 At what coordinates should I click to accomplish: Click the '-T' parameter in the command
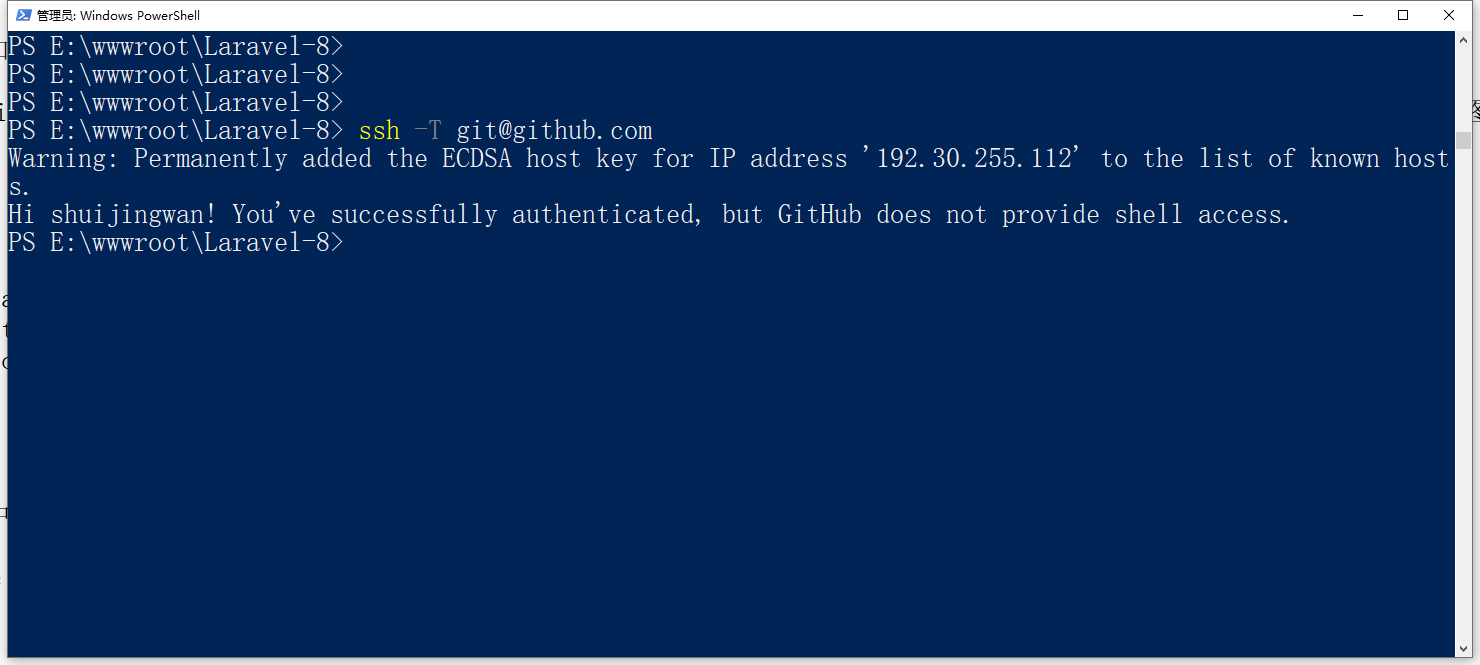[x=427, y=131]
